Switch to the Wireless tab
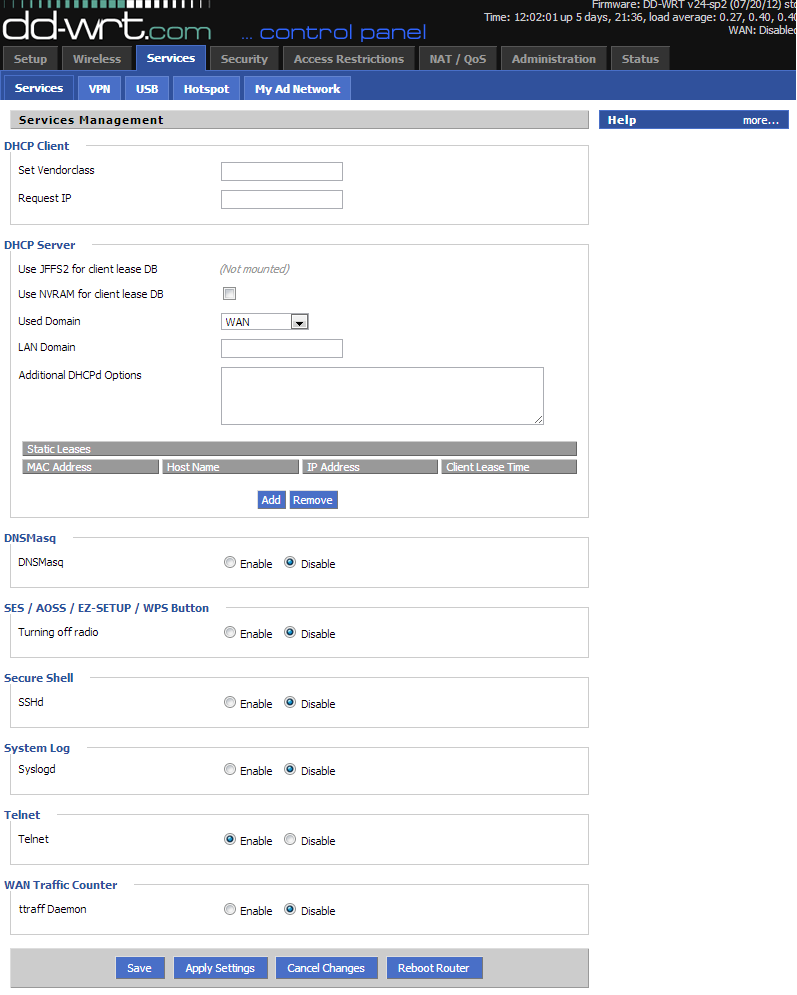Viewport: 797px width, 995px height. point(97,59)
